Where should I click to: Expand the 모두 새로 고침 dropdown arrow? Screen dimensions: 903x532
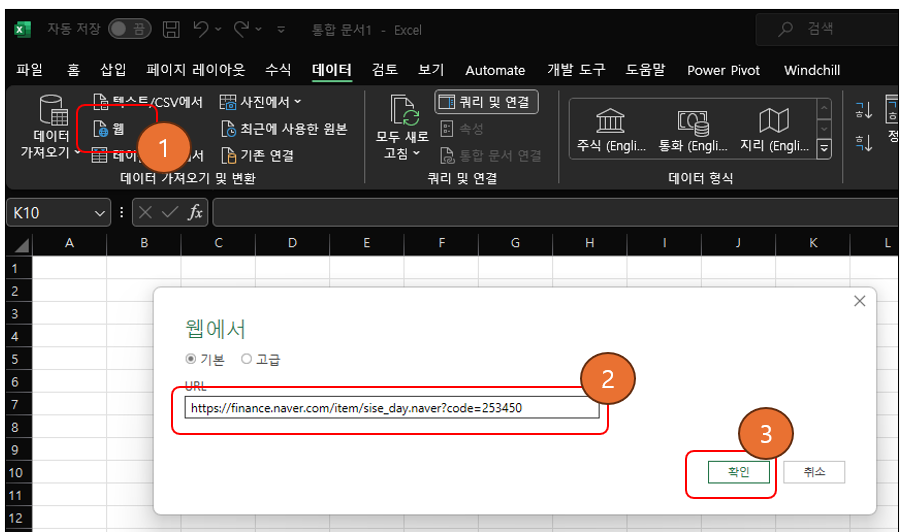pyautogui.click(x=416, y=154)
